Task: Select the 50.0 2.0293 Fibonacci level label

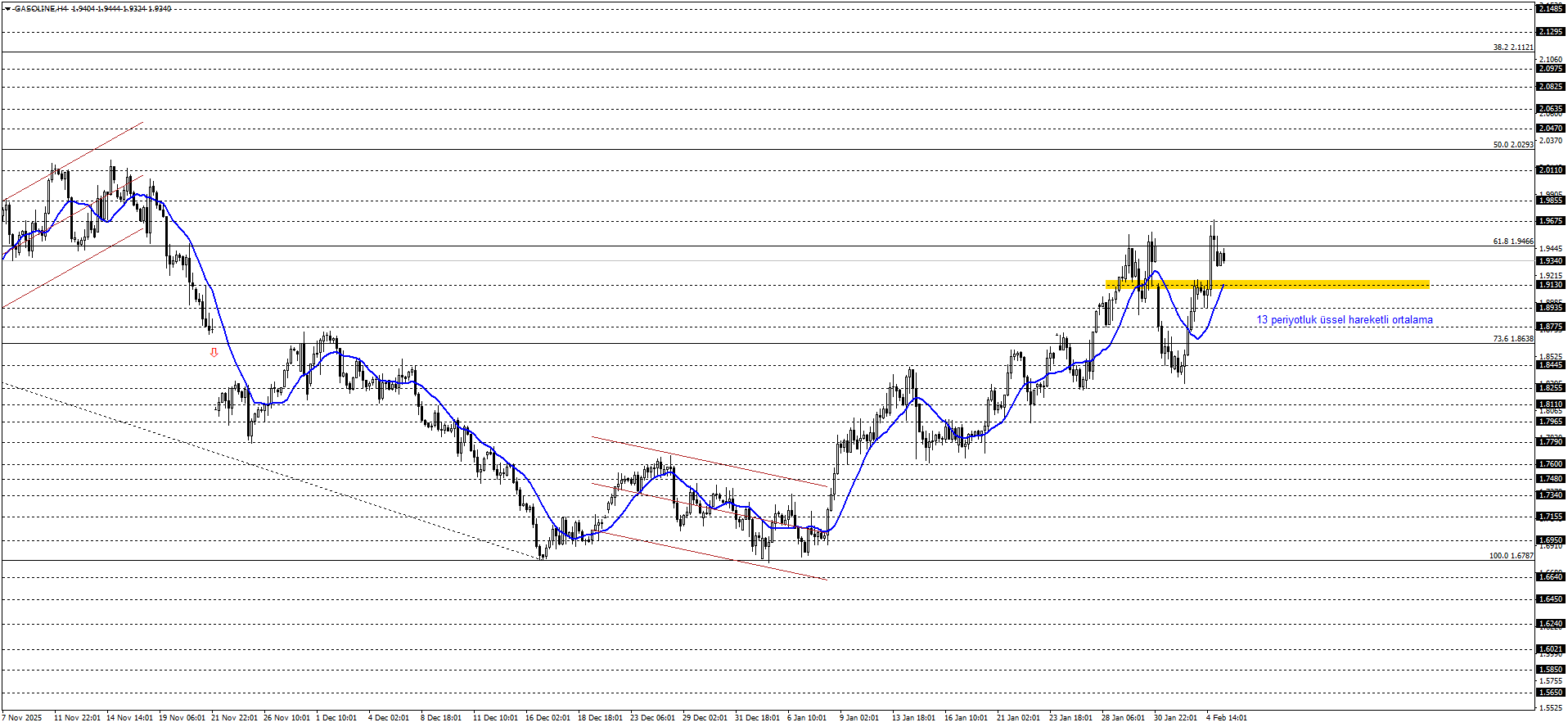Action: (x=1512, y=145)
